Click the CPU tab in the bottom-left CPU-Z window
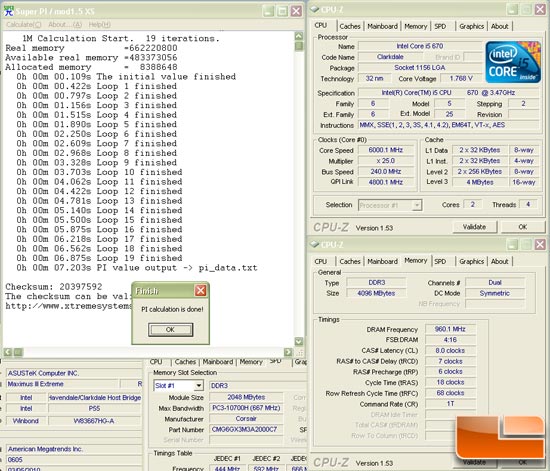Image resolution: width=550 pixels, height=471 pixels. [x=156, y=362]
